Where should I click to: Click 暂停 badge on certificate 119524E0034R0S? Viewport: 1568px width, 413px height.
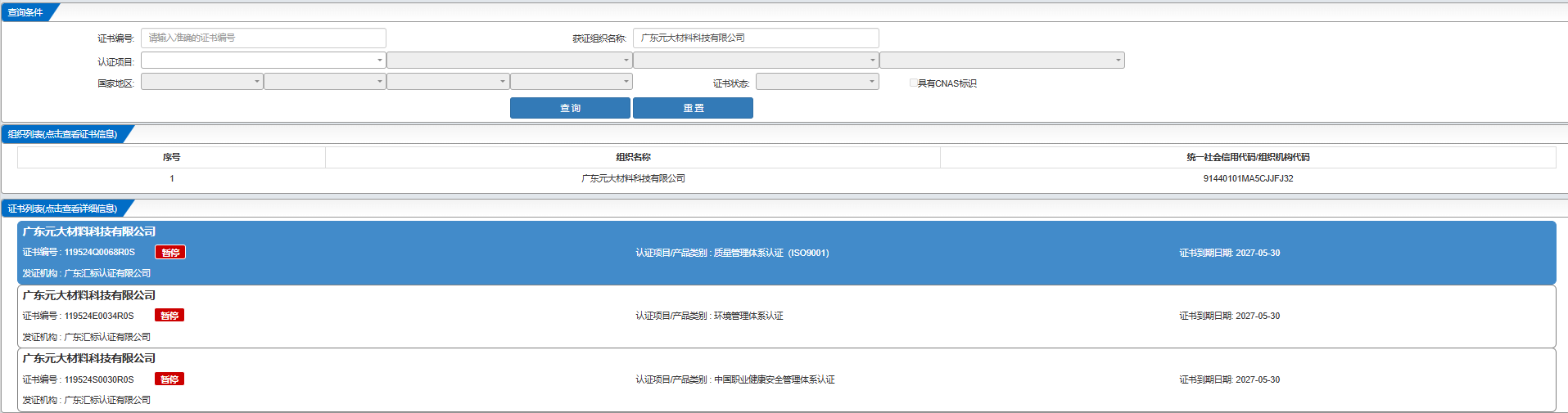tap(169, 316)
